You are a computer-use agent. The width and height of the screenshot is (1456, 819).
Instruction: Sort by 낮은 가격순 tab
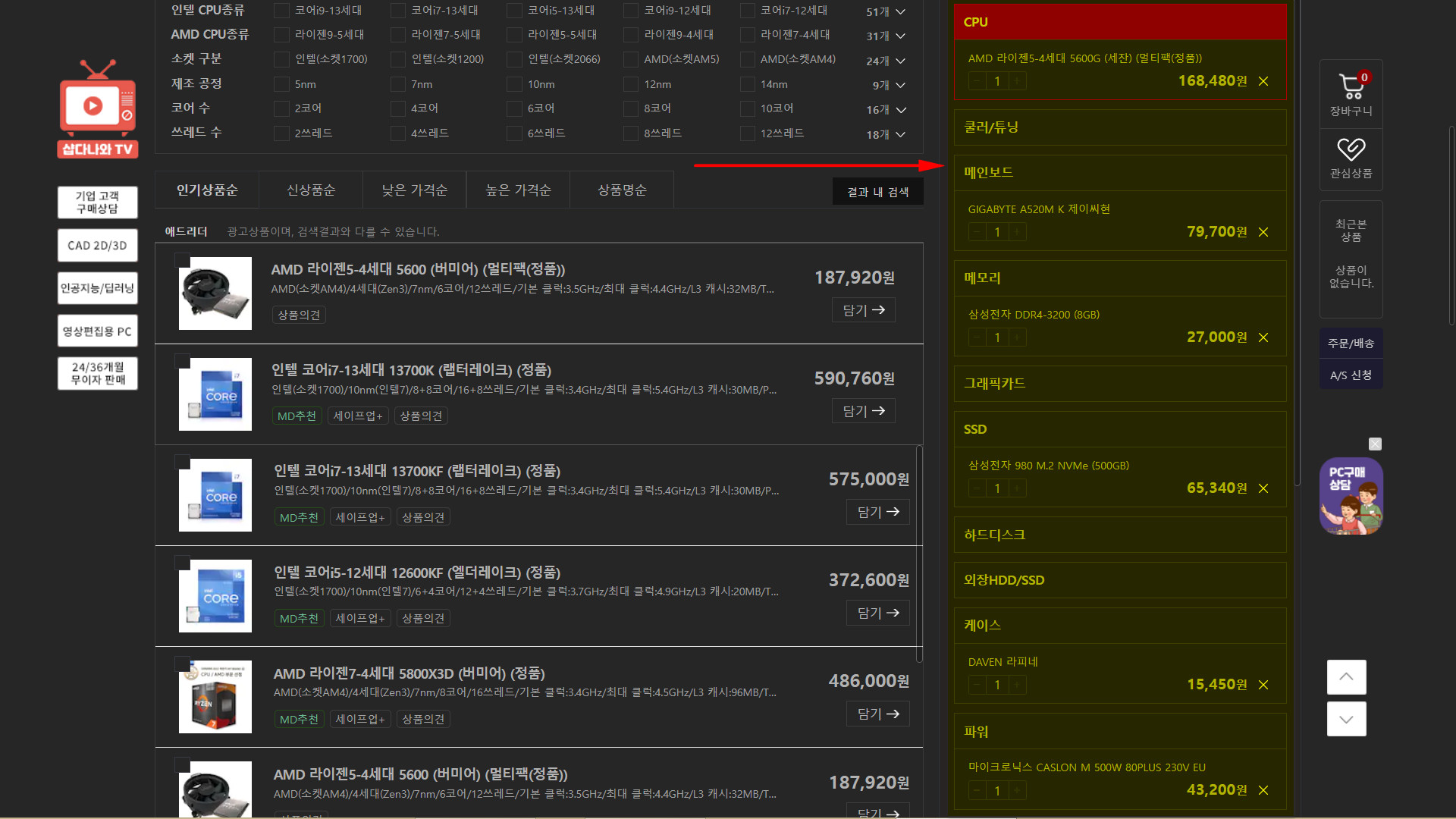pos(414,190)
